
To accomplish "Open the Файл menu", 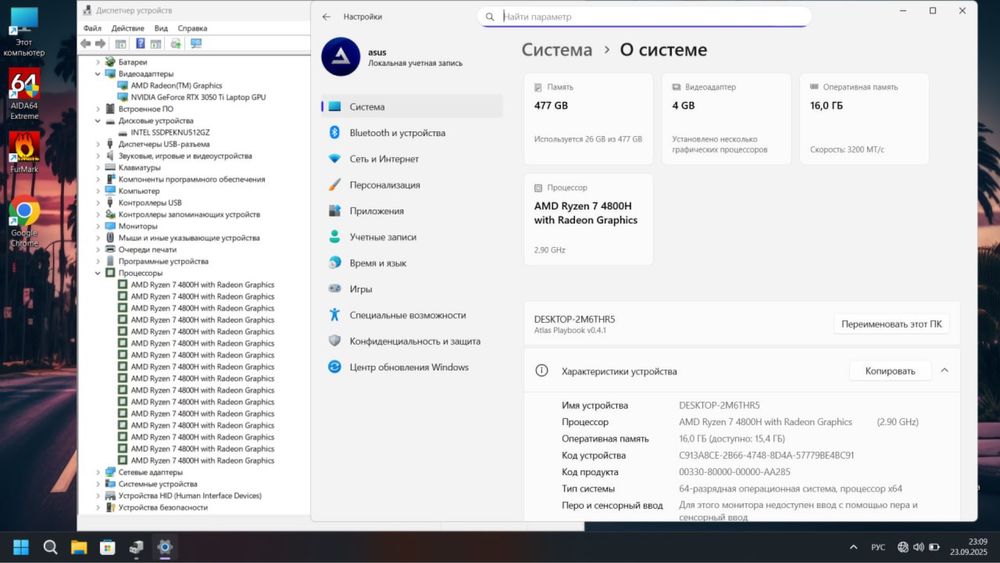I will tap(92, 28).
